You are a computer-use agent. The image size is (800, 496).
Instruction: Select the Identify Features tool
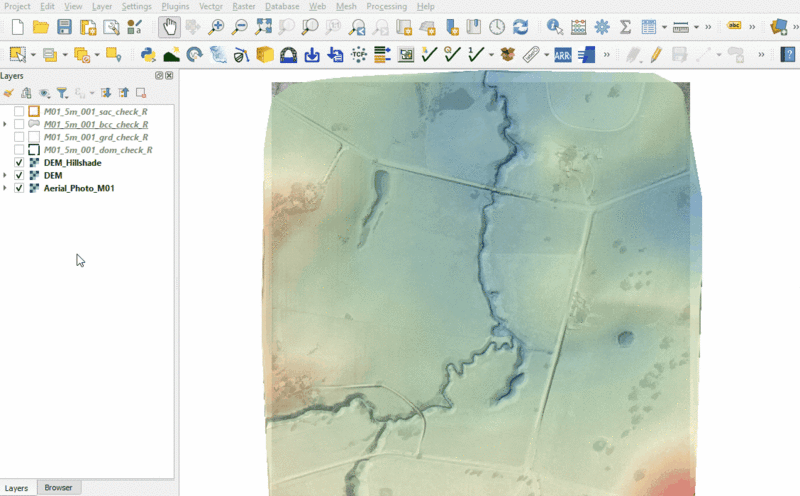[x=555, y=27]
